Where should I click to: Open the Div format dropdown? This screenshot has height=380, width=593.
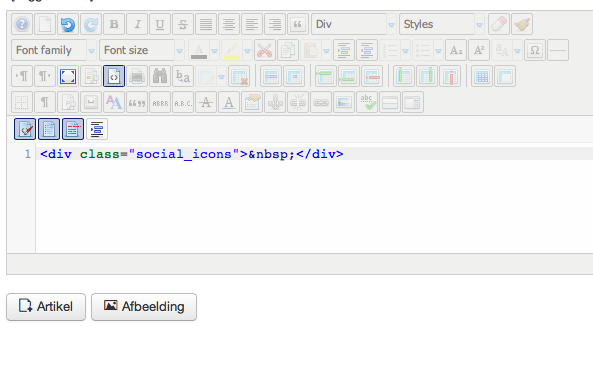point(354,25)
